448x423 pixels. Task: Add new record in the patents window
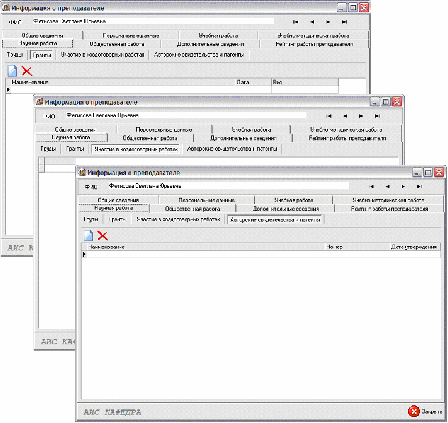pos(88,235)
